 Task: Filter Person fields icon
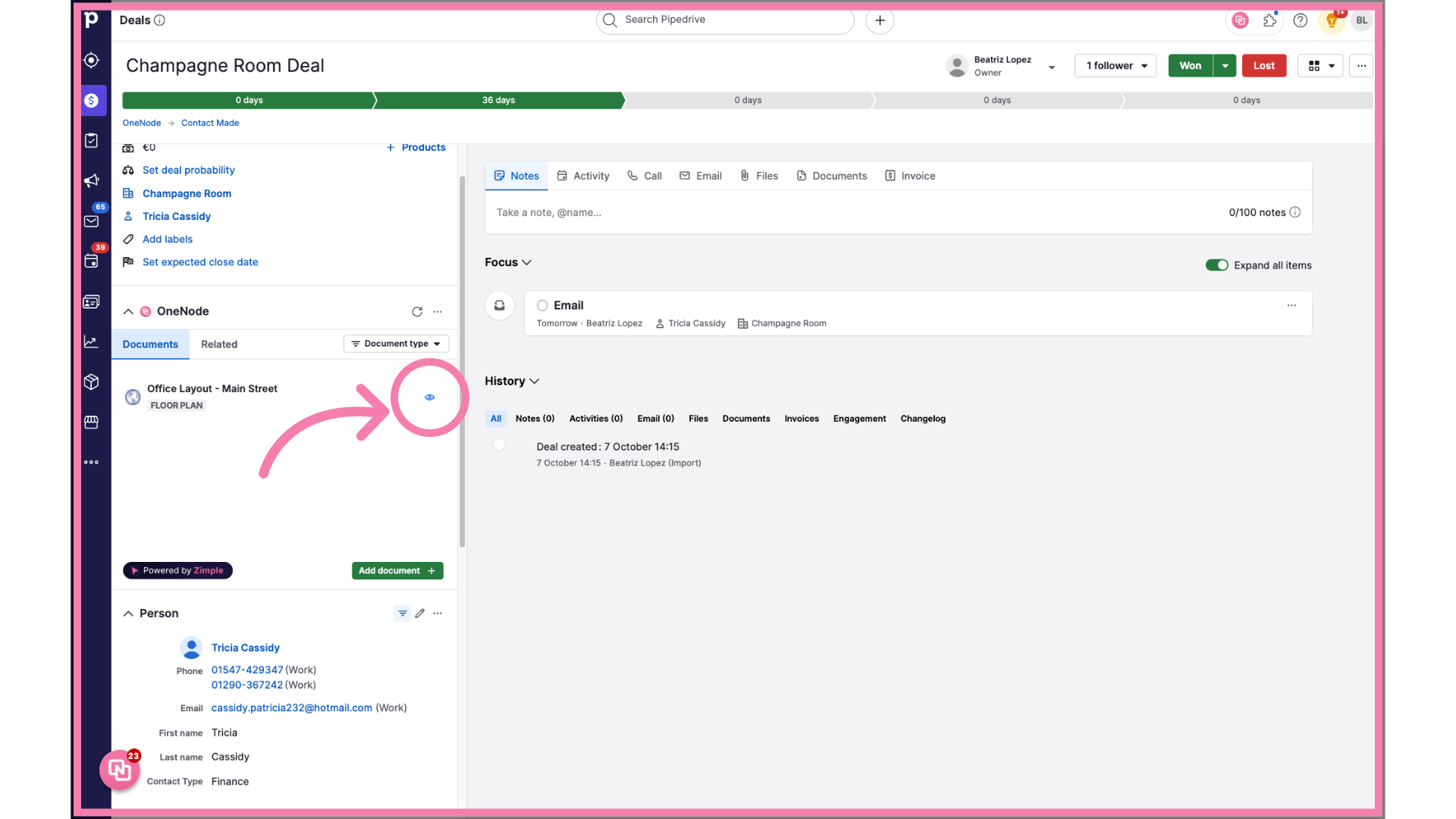coord(403,613)
